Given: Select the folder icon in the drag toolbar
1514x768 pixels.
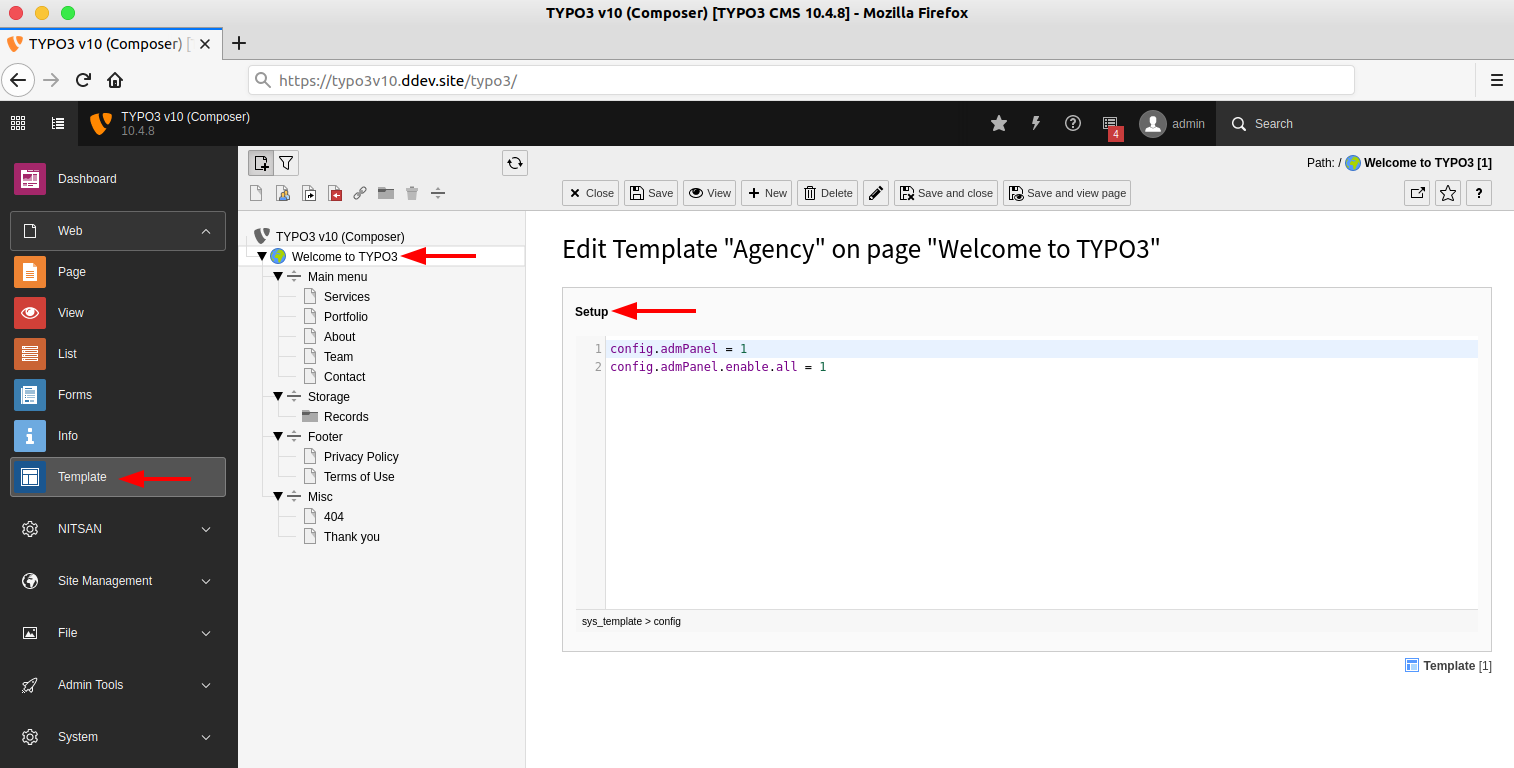Looking at the screenshot, I should tap(385, 193).
